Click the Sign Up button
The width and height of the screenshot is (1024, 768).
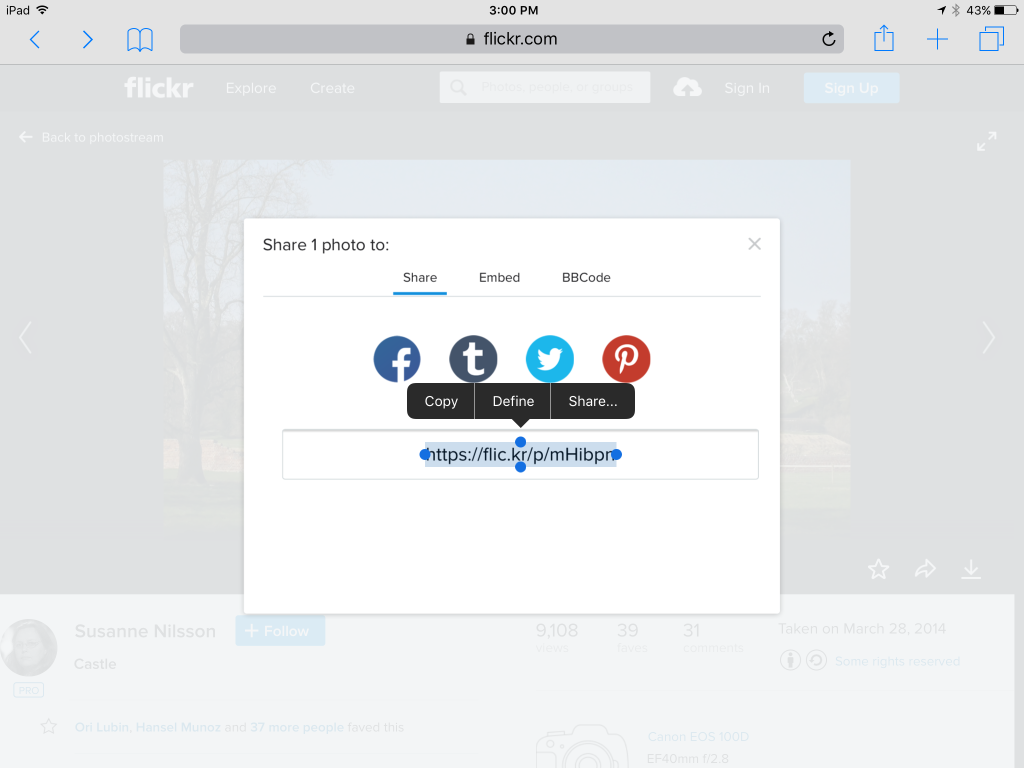pos(851,88)
